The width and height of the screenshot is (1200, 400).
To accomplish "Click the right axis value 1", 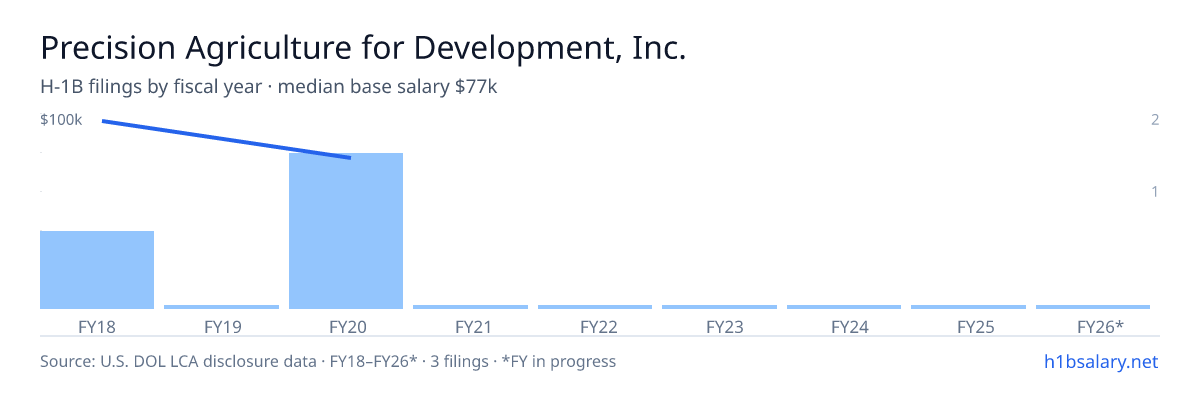I will click(x=1155, y=191).
